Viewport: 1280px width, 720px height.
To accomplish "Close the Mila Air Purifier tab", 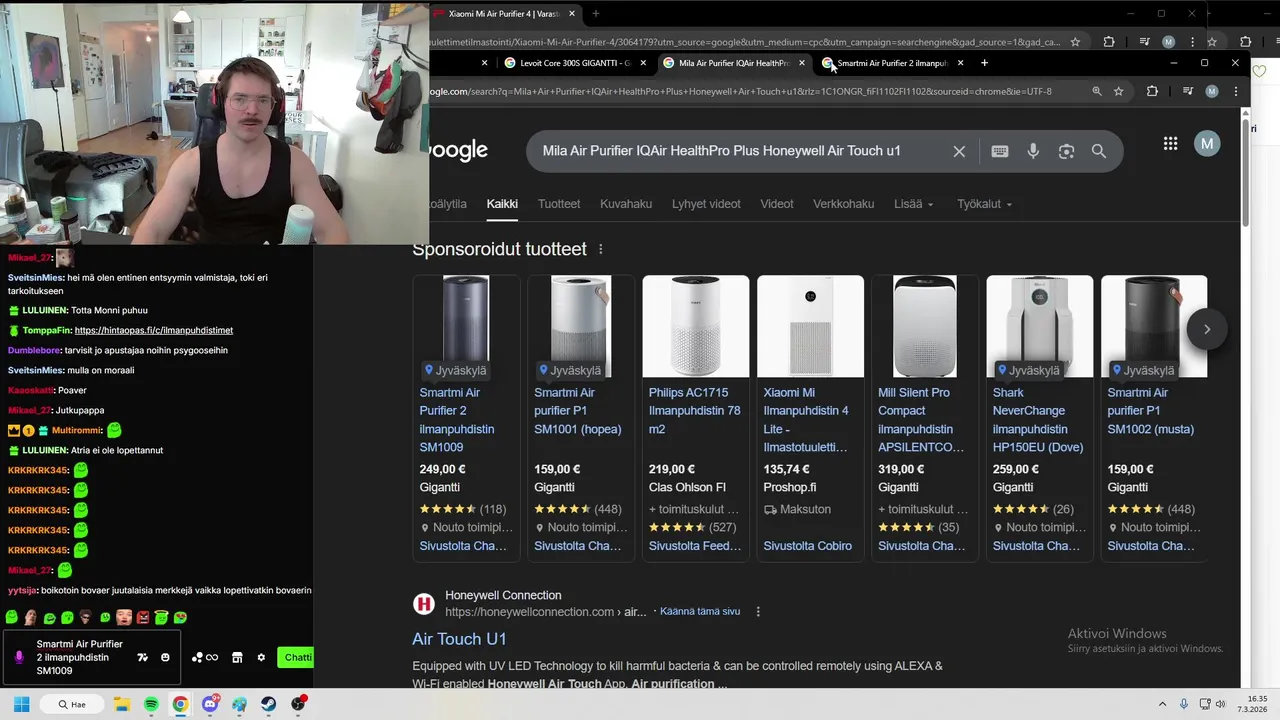I will pyautogui.click(x=801, y=63).
